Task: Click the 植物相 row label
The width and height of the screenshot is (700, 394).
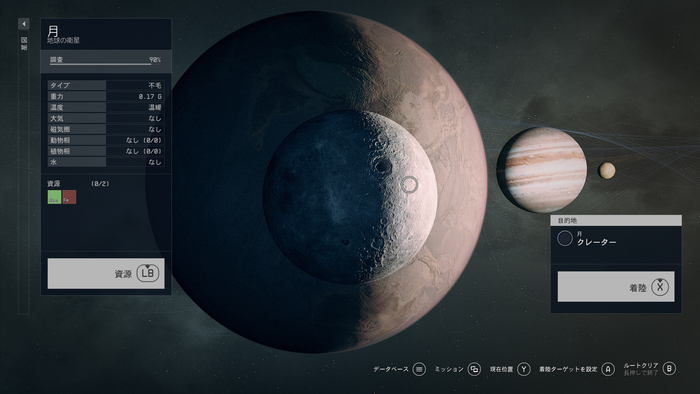Action: point(60,151)
